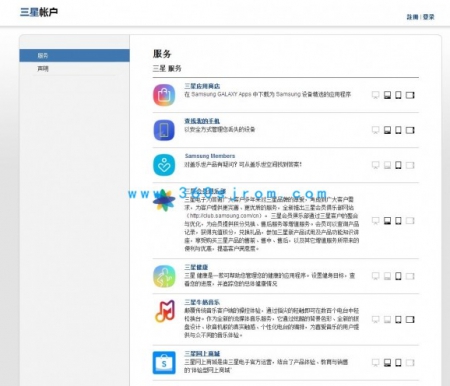Click TV device icon in 查找我的手机 row
Viewport: 450px width, 386px height.
coord(376,130)
